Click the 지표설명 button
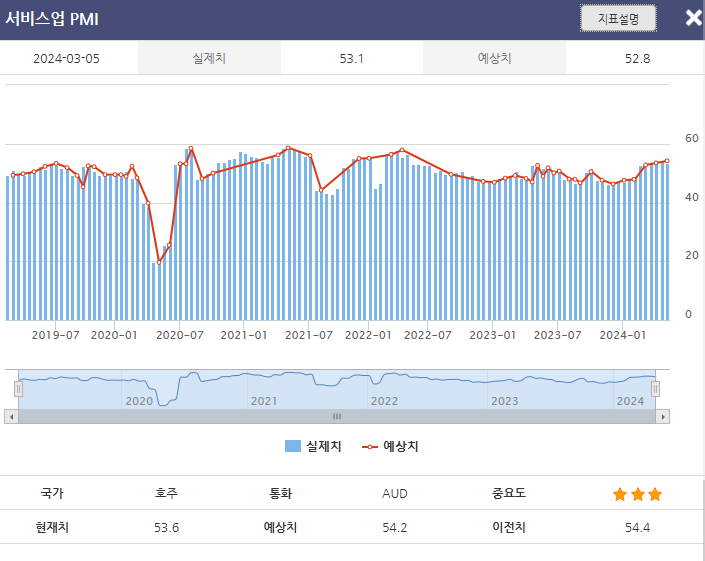The width and height of the screenshot is (705, 561). coord(618,18)
